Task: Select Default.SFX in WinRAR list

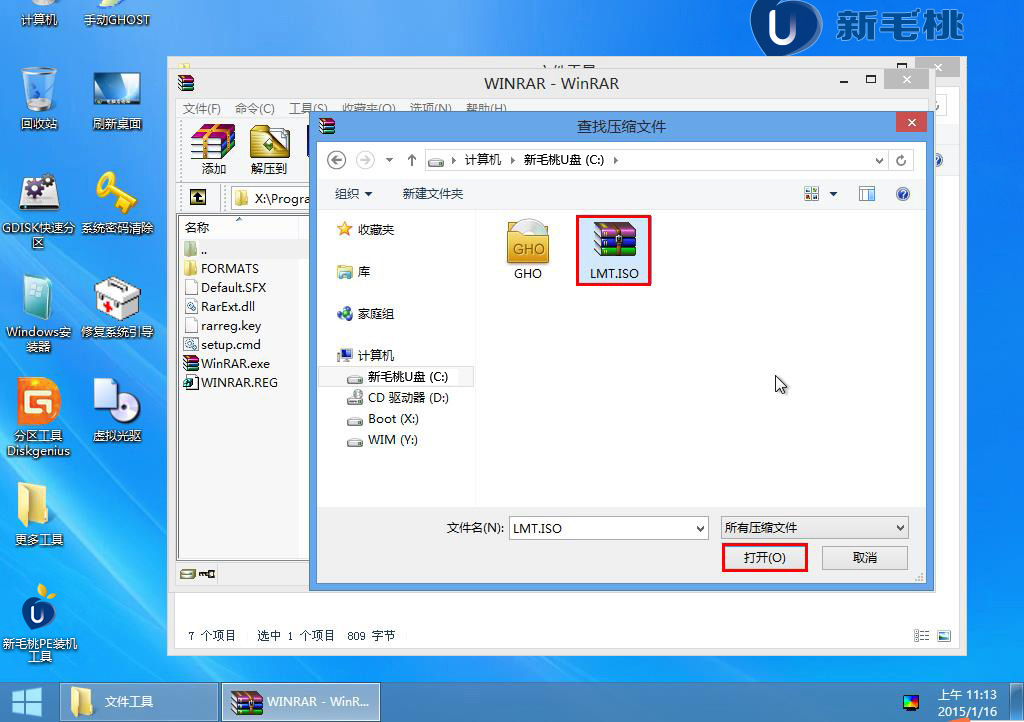Action: 225,287
